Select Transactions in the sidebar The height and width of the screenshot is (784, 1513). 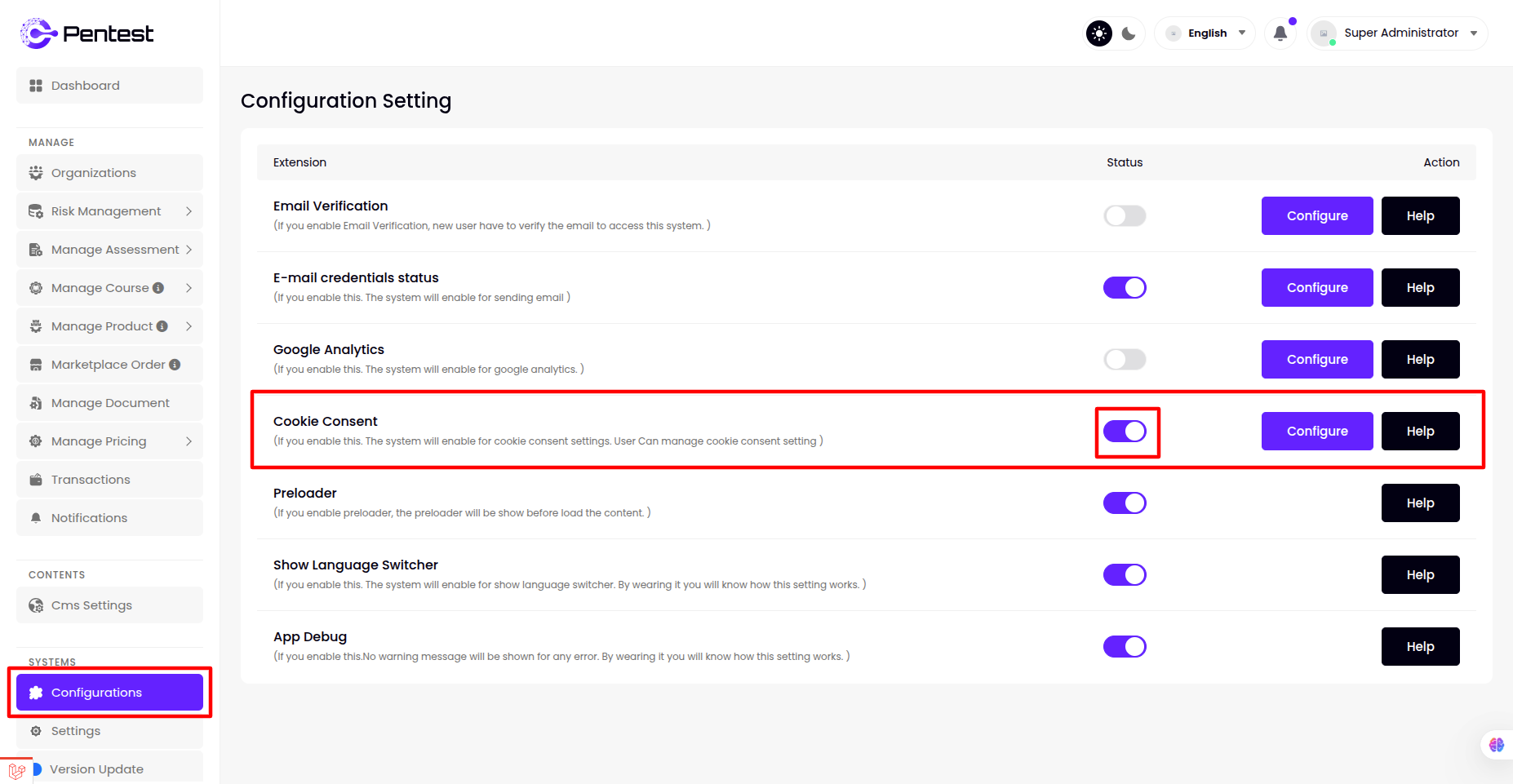pos(109,480)
